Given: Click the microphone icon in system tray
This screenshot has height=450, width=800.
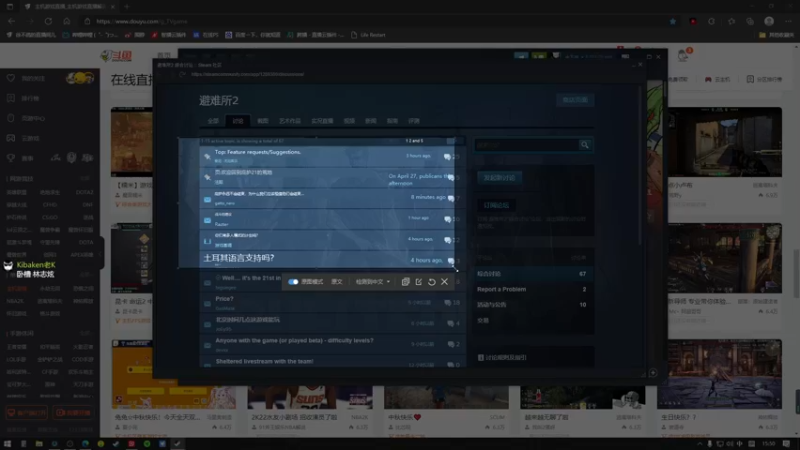Looking at the screenshot, I should (710, 444).
